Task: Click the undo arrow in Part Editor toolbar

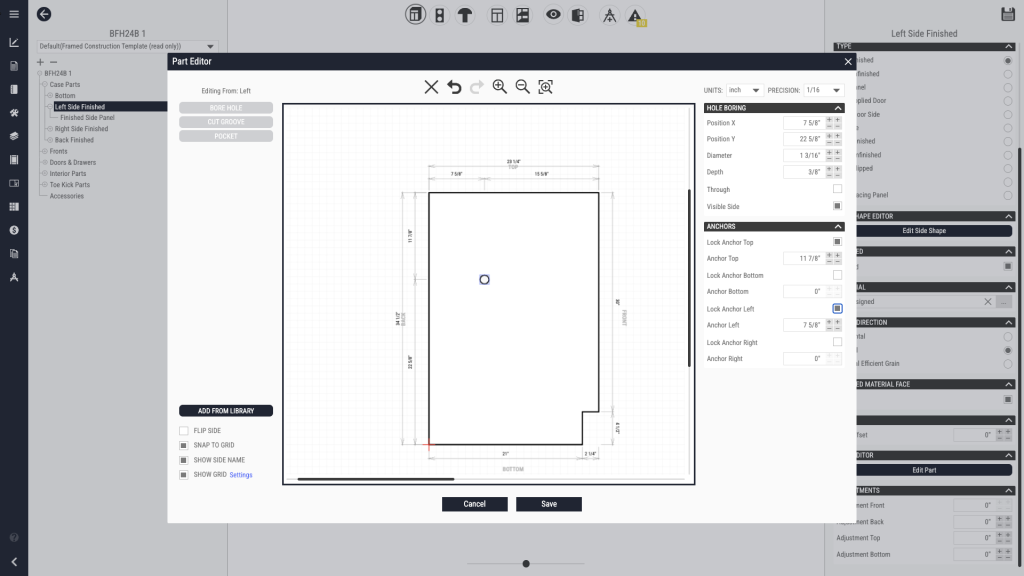Action: (x=454, y=87)
